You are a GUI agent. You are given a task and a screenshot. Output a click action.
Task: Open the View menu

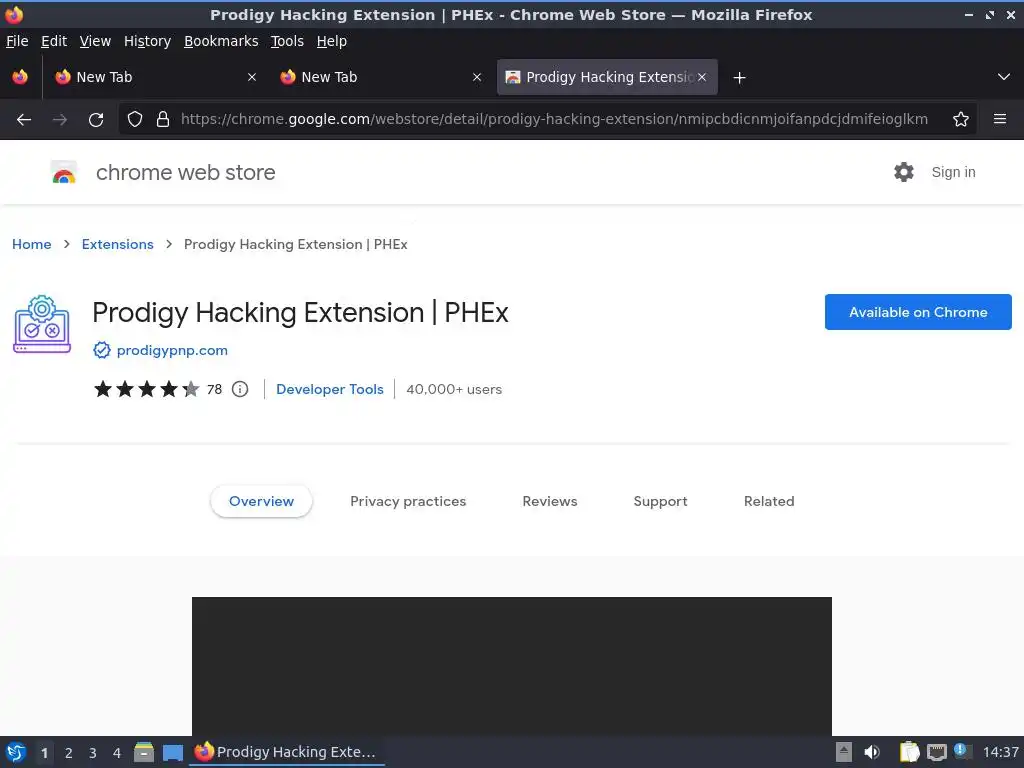(95, 41)
